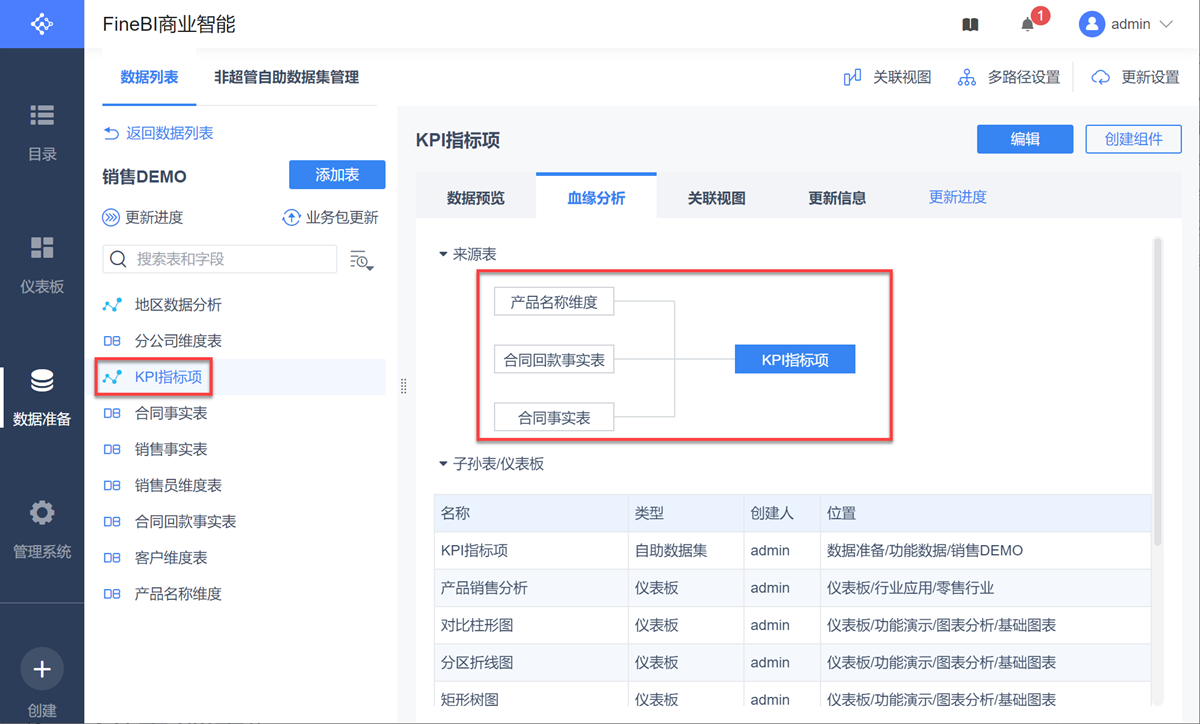Click the 产品销售分析 table cell

(x=531, y=587)
